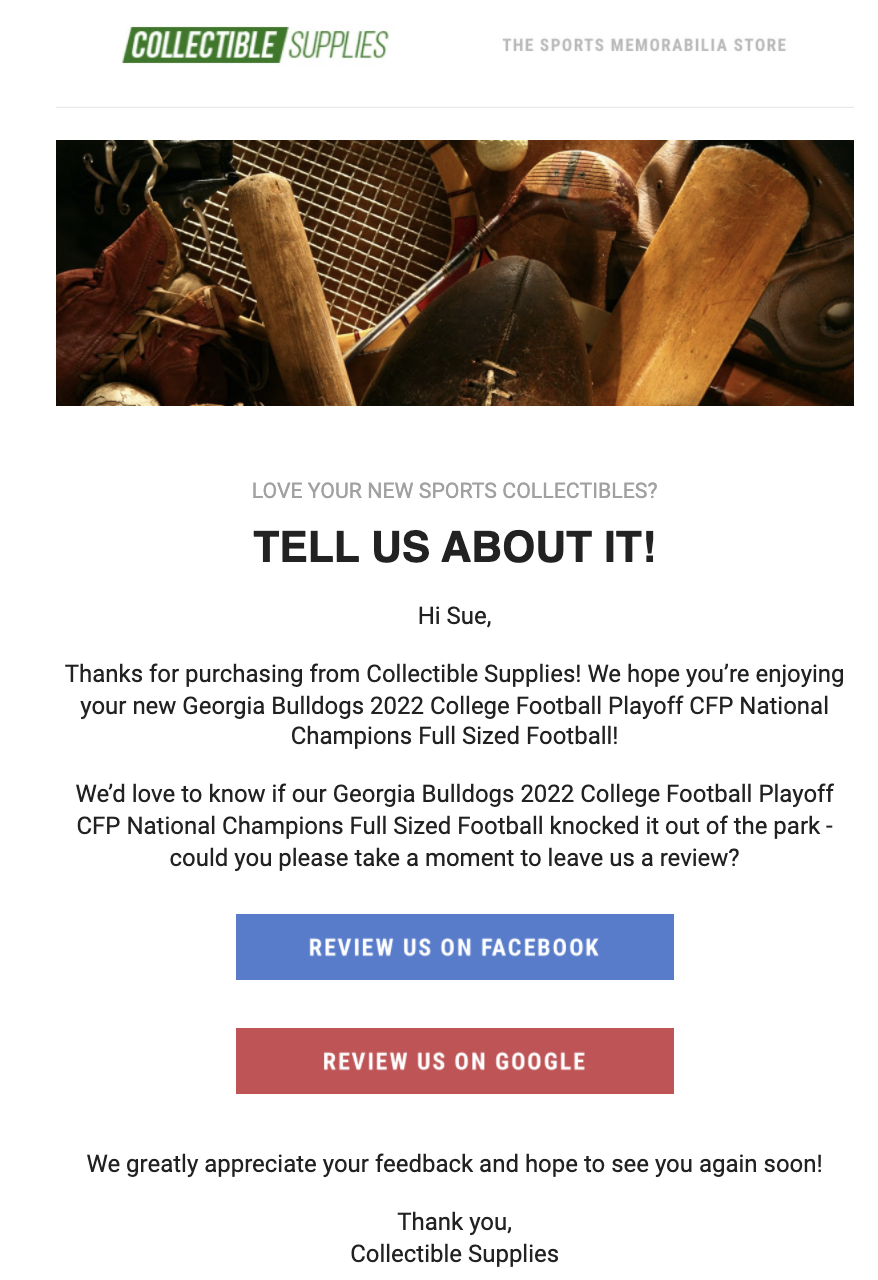This screenshot has height=1280, width=878.
Task: Click Love Your New Sports Collectibles subheading
Action: tap(454, 491)
